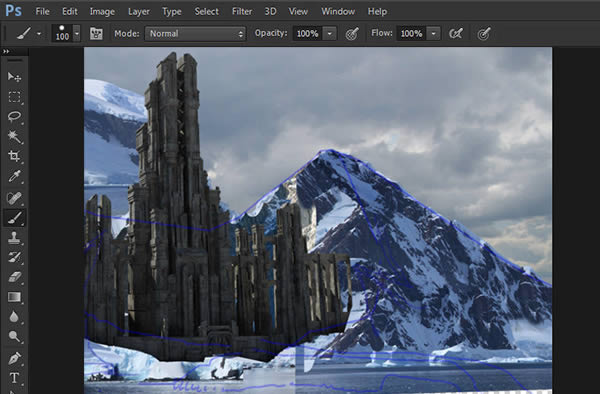Select the Healing Brush tool

click(x=14, y=198)
